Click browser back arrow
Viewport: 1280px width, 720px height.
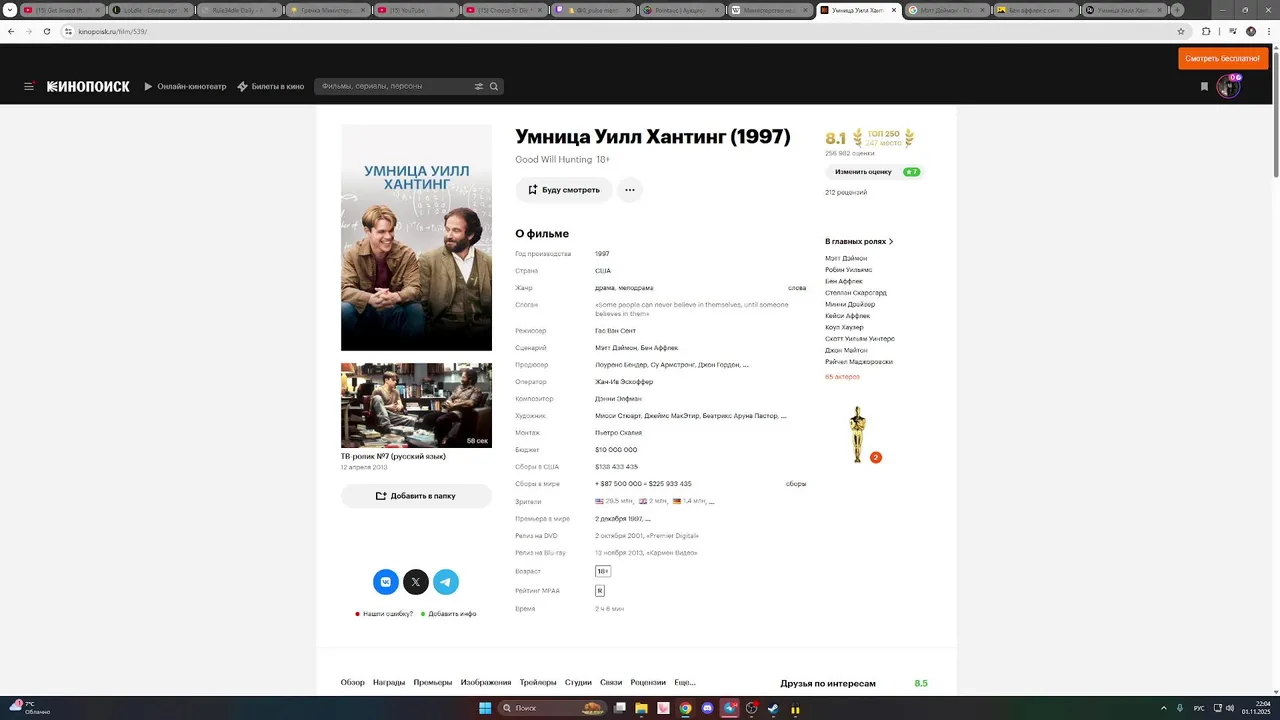coord(11,31)
